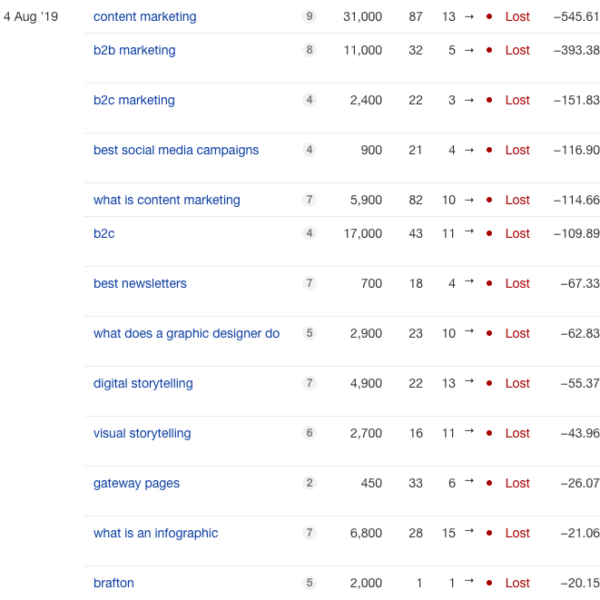This screenshot has height=600, width=600.
Task: Open 'best social media campaigns' keyword
Action: pyautogui.click(x=176, y=150)
